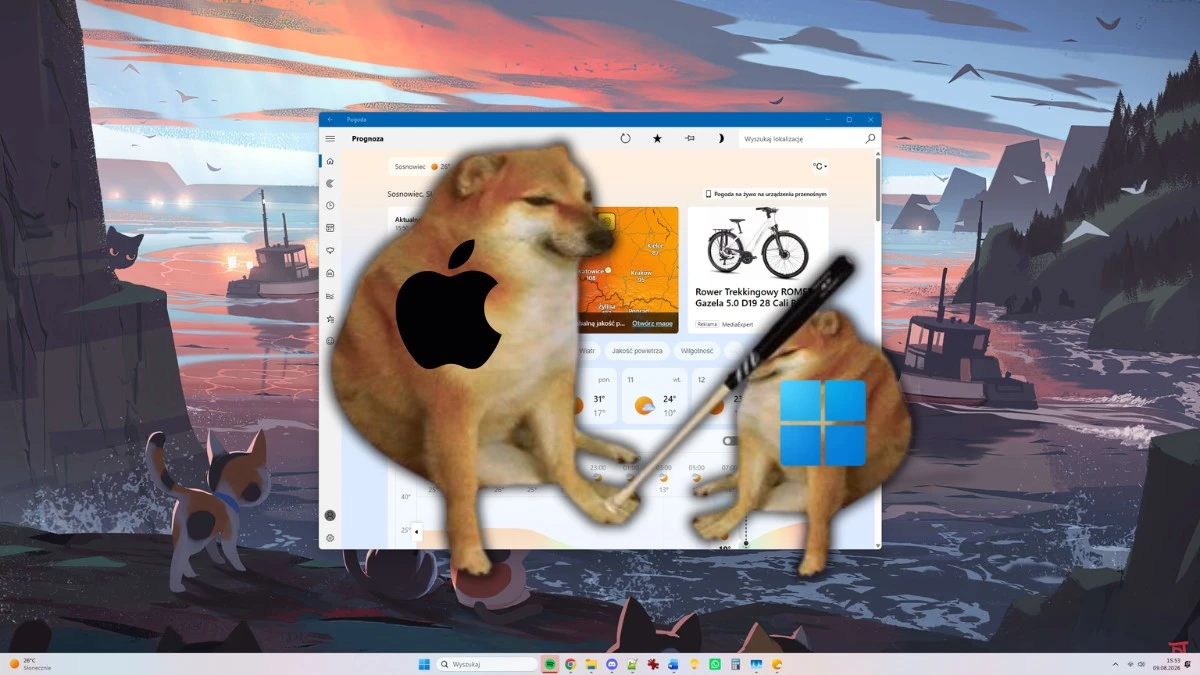Open WhatsApp from the taskbar
1200x675 pixels.
(x=715, y=664)
